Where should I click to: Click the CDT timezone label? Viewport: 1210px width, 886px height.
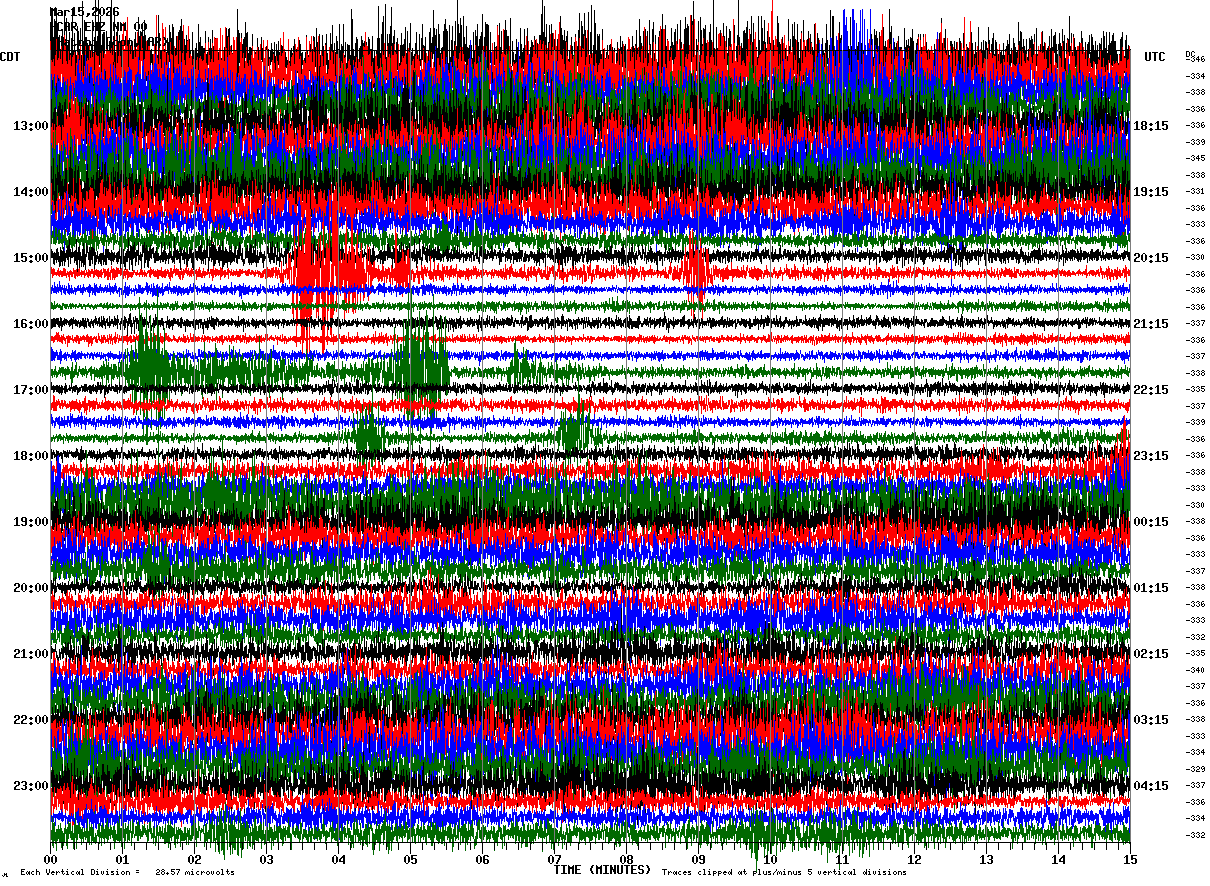point(10,57)
